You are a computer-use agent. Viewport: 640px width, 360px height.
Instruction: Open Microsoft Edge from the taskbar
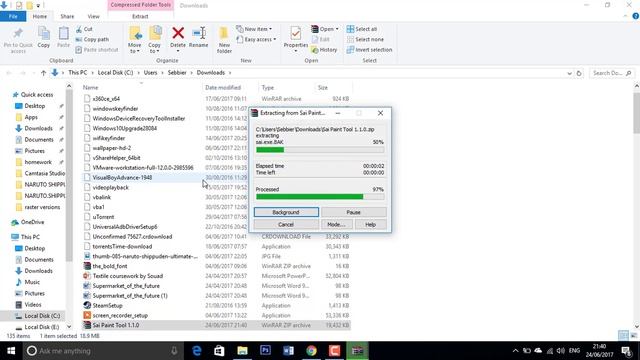(197, 351)
